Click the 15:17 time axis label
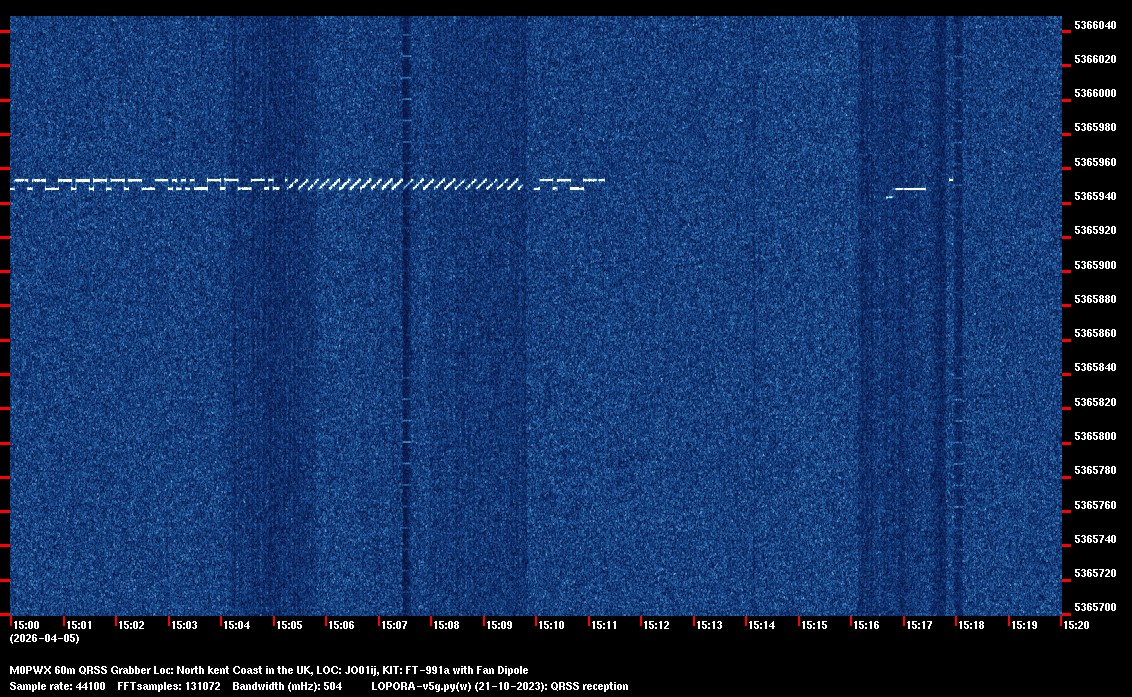1132x697 pixels. coord(919,625)
